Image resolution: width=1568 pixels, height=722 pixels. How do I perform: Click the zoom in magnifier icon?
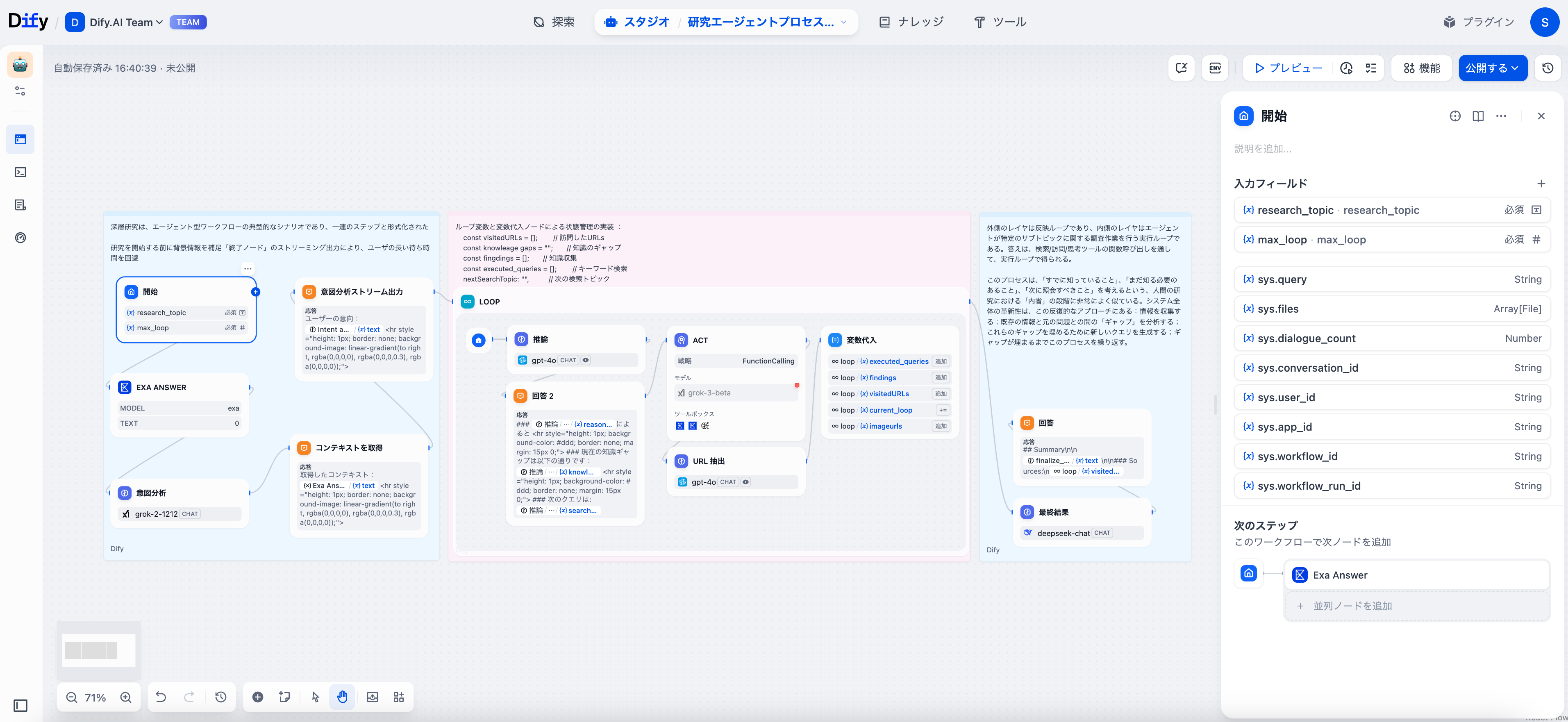126,698
